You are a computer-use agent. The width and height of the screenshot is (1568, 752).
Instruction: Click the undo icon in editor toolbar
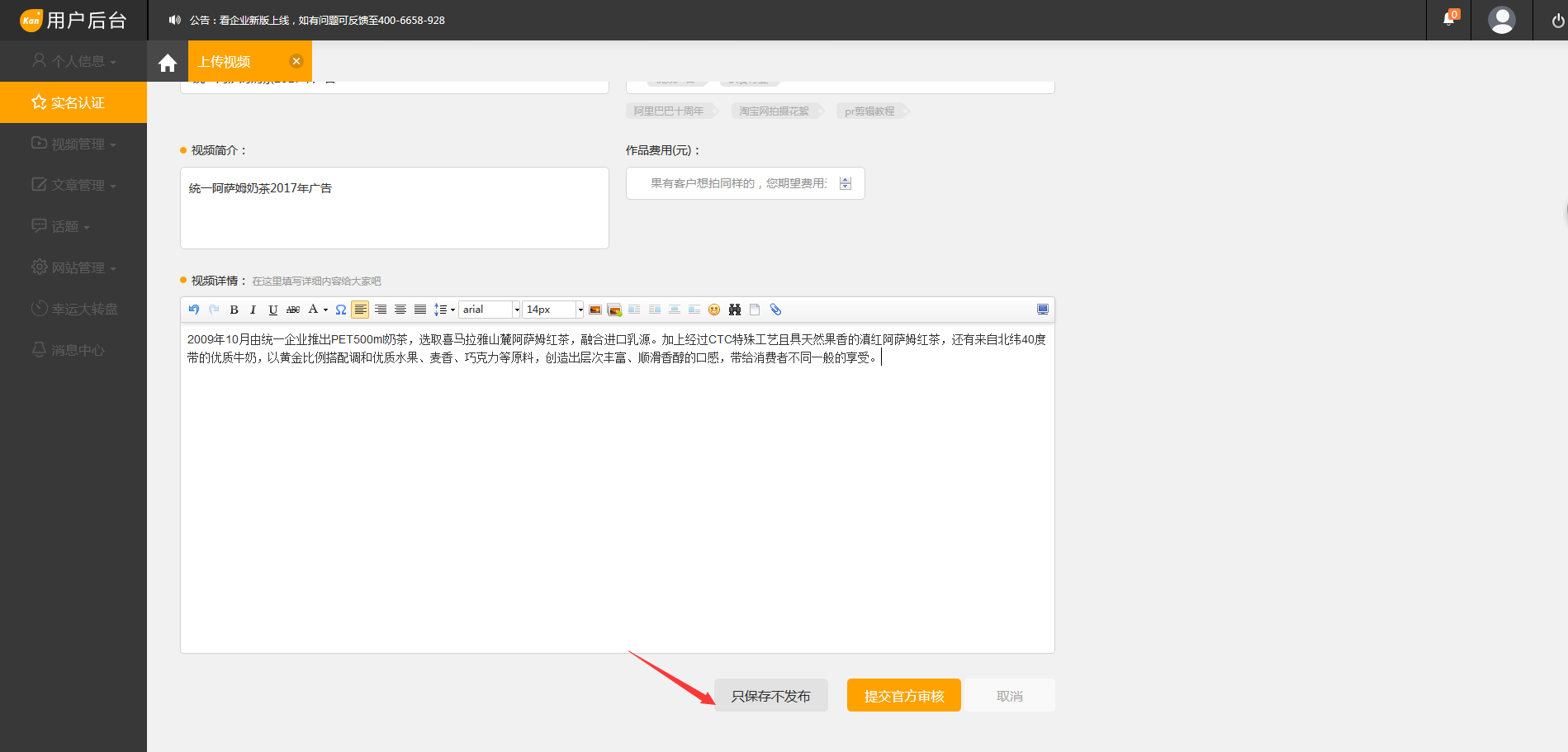[194, 310]
